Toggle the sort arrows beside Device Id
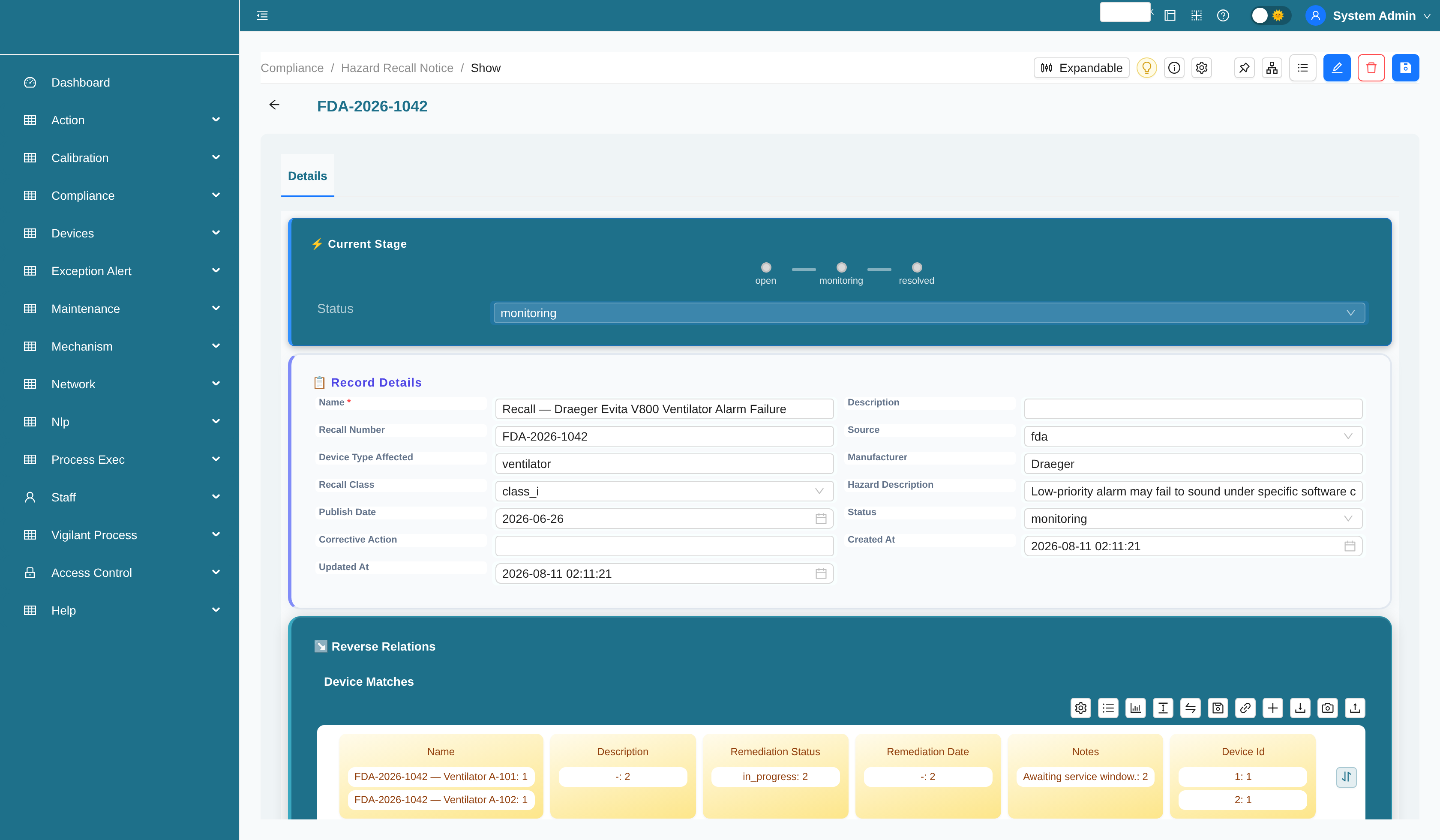Screen dimensions: 1440x840 (x=1346, y=777)
